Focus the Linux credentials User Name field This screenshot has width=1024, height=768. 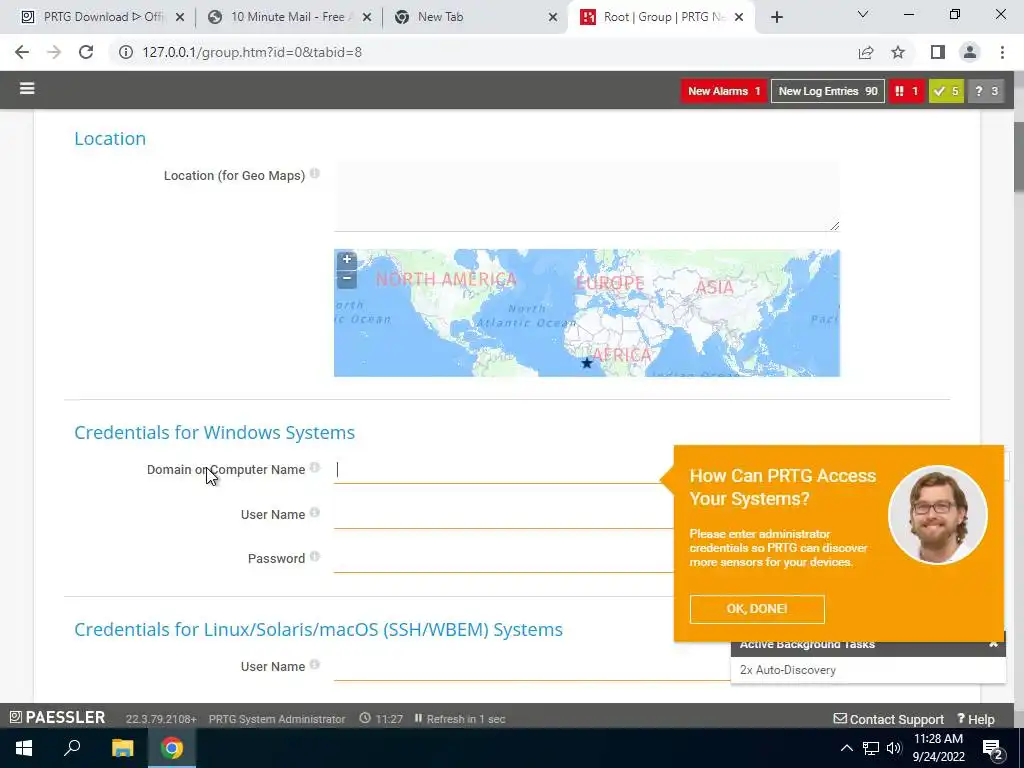[532, 667]
